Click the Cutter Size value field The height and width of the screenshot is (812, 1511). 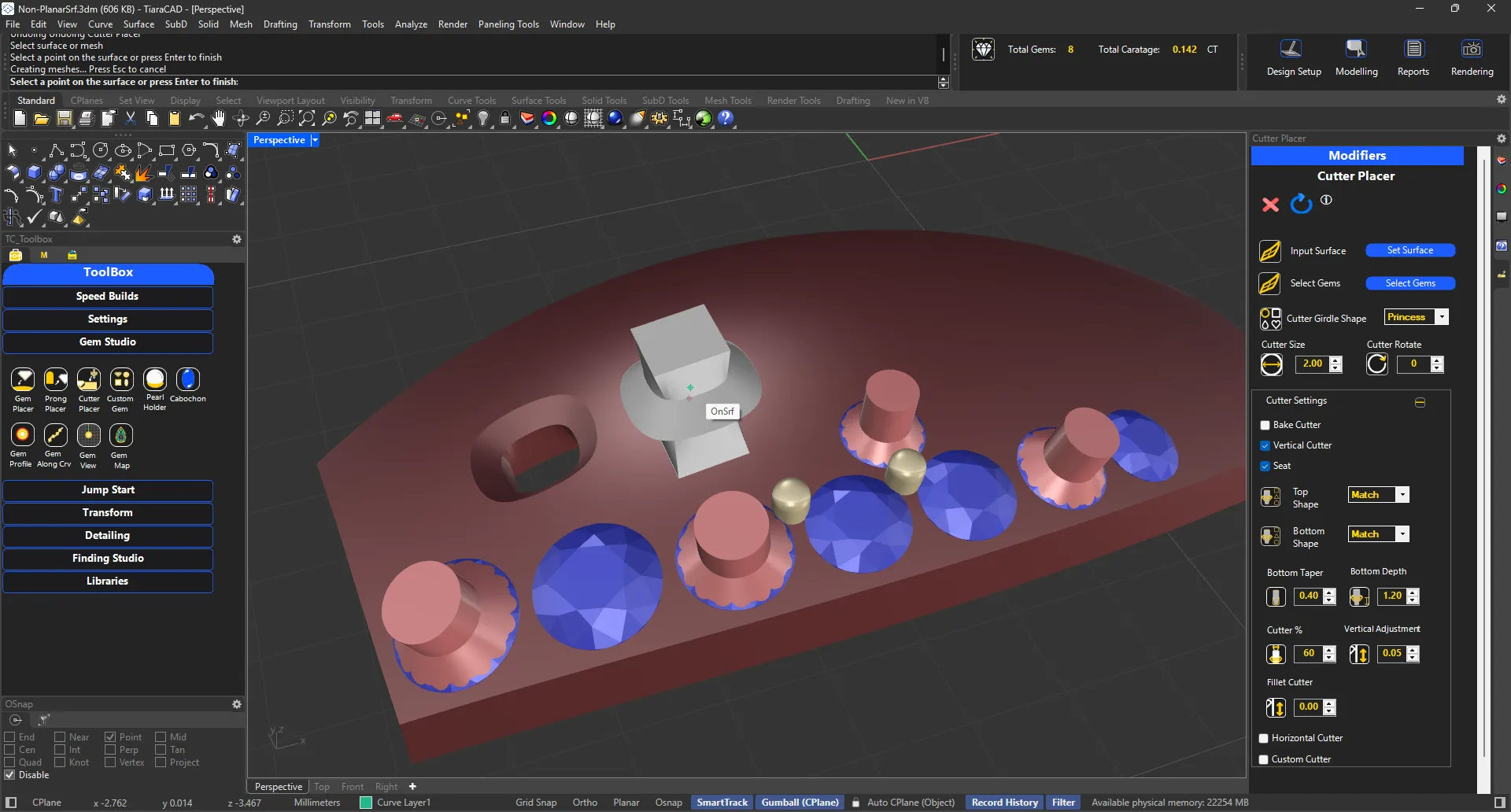1312,364
